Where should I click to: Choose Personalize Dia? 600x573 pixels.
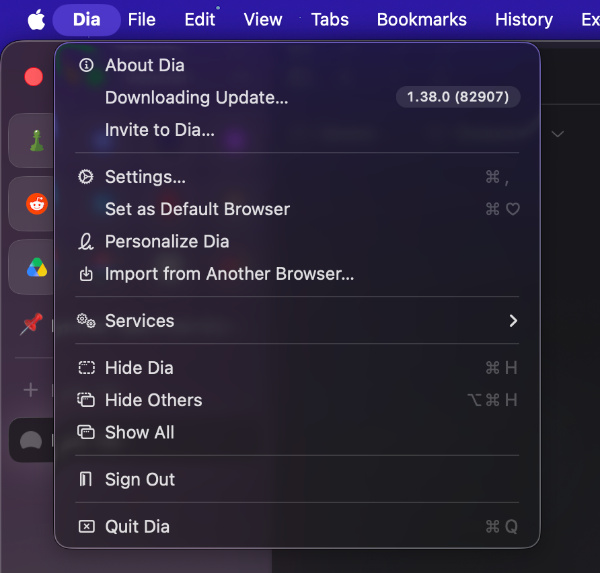click(x=297, y=242)
